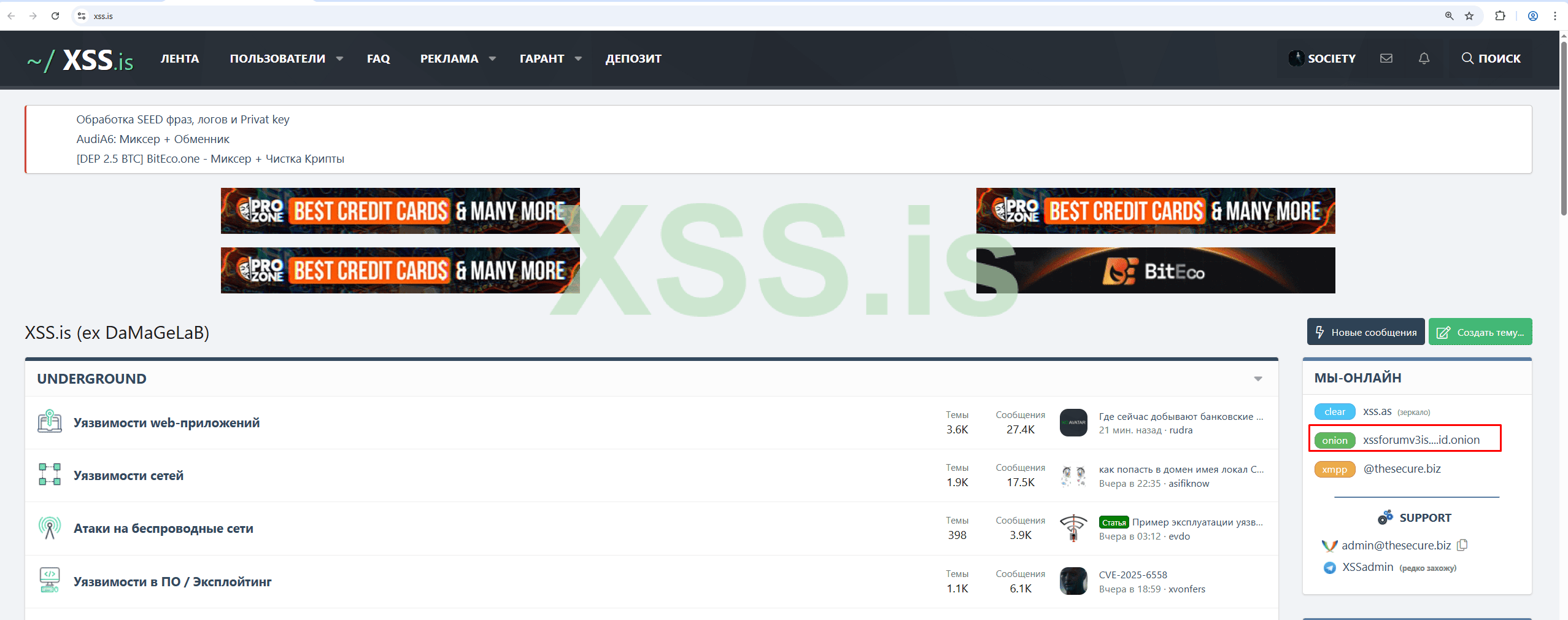Open the UNDERGROUND category title
Viewport: 1568px width, 620px height.
coord(91,379)
